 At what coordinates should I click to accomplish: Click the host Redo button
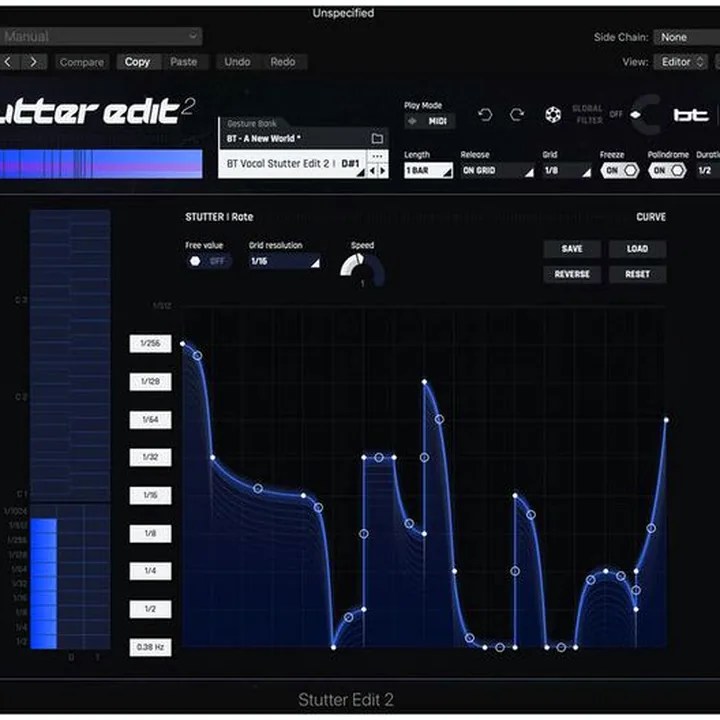click(x=283, y=62)
